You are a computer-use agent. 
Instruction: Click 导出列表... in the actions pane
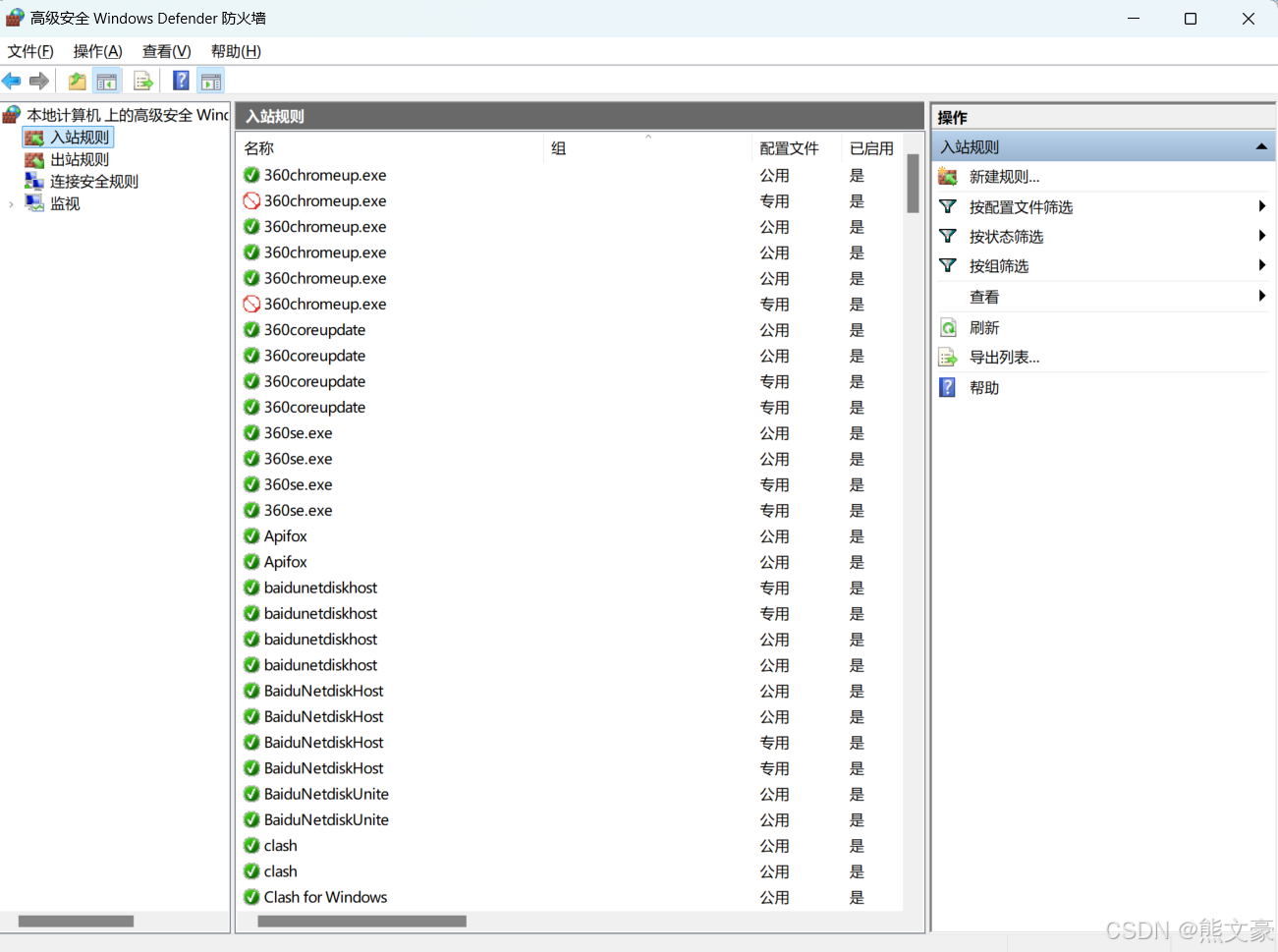tap(1004, 358)
